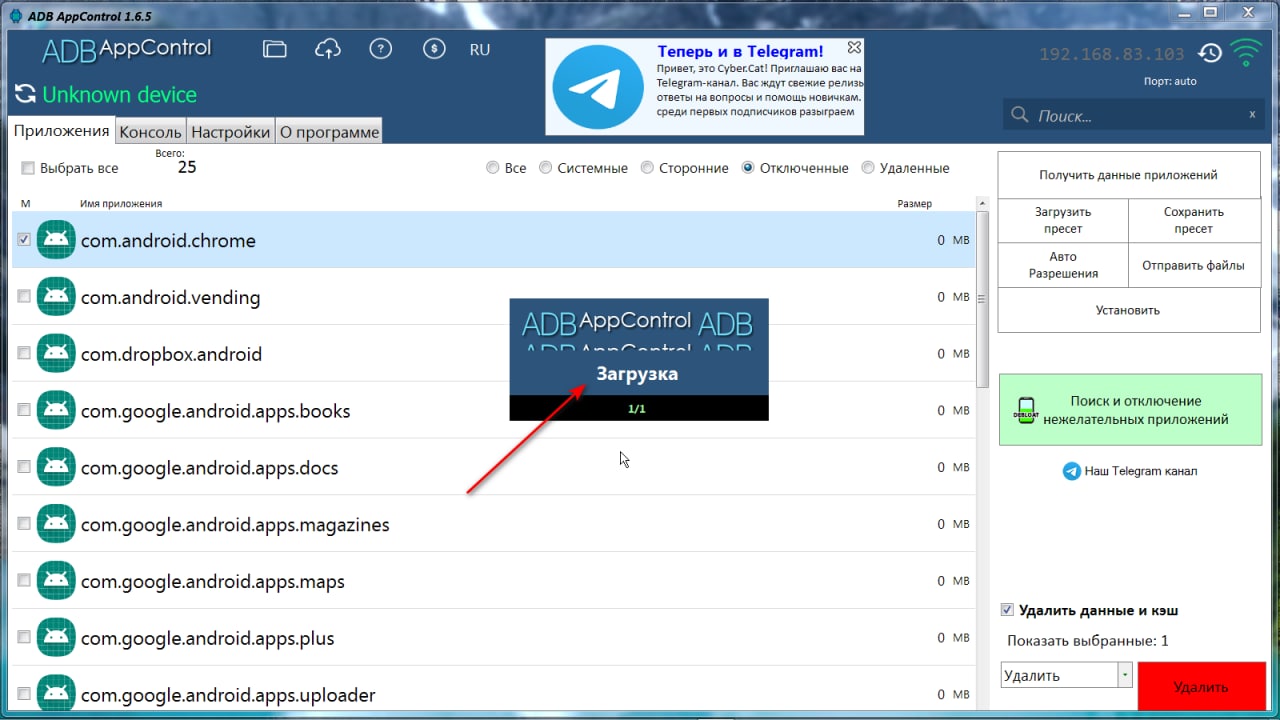1280x720 pixels.
Task: Toggle the Выбрать все checkbox
Action: click(x=28, y=168)
